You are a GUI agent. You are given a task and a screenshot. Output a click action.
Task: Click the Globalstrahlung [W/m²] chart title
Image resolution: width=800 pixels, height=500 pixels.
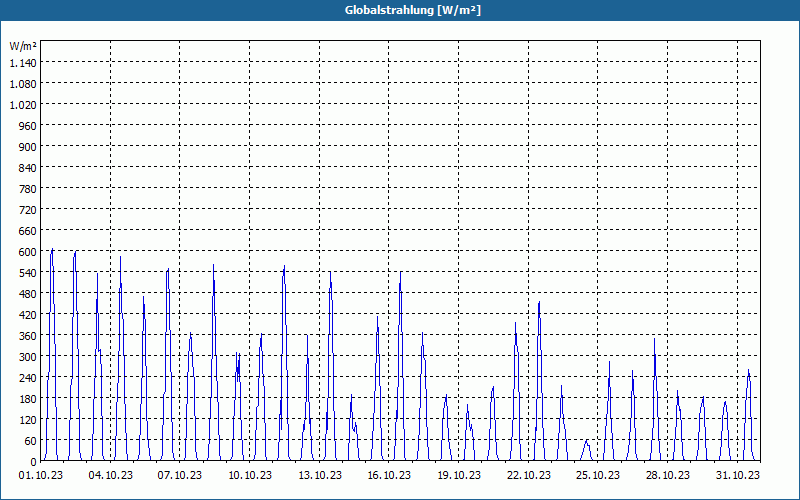tap(413, 10)
